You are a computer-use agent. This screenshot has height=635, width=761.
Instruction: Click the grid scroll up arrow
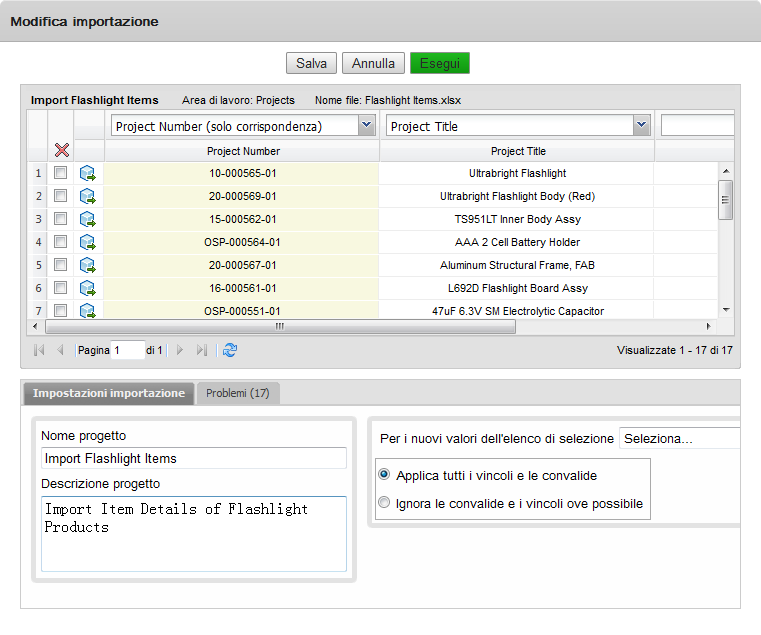[726, 171]
